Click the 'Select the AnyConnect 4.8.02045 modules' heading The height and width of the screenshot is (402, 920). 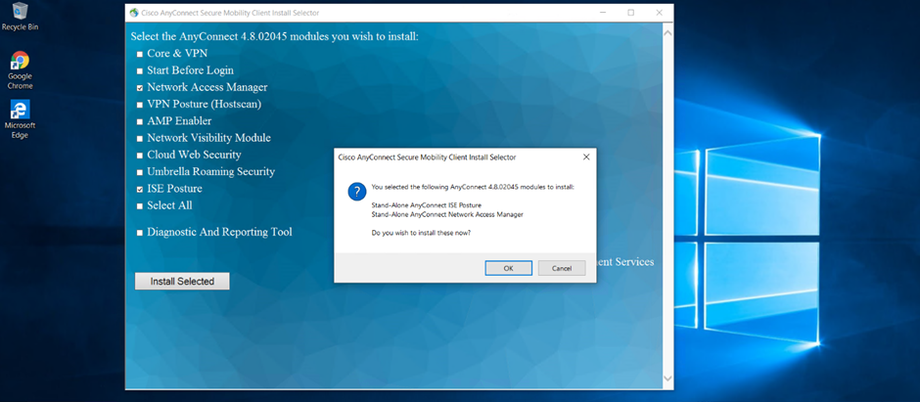point(275,36)
